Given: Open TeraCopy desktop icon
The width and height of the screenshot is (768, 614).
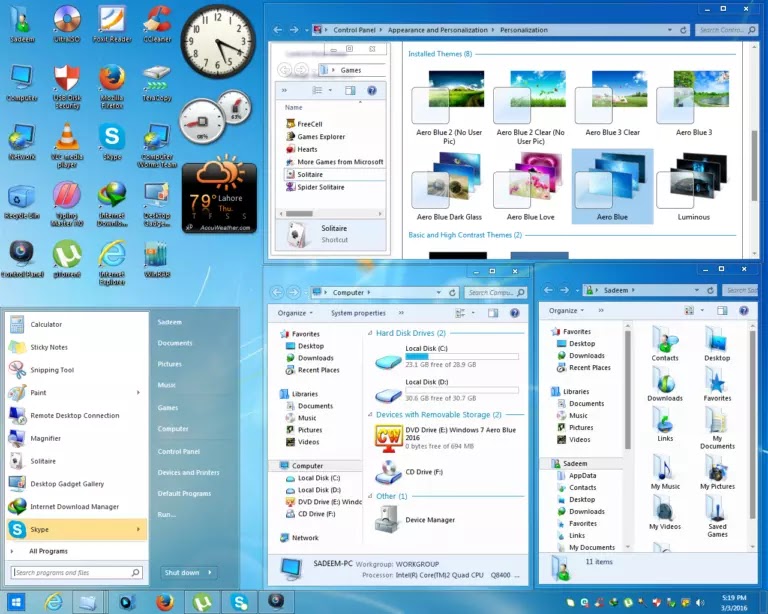Looking at the screenshot, I should 157,83.
